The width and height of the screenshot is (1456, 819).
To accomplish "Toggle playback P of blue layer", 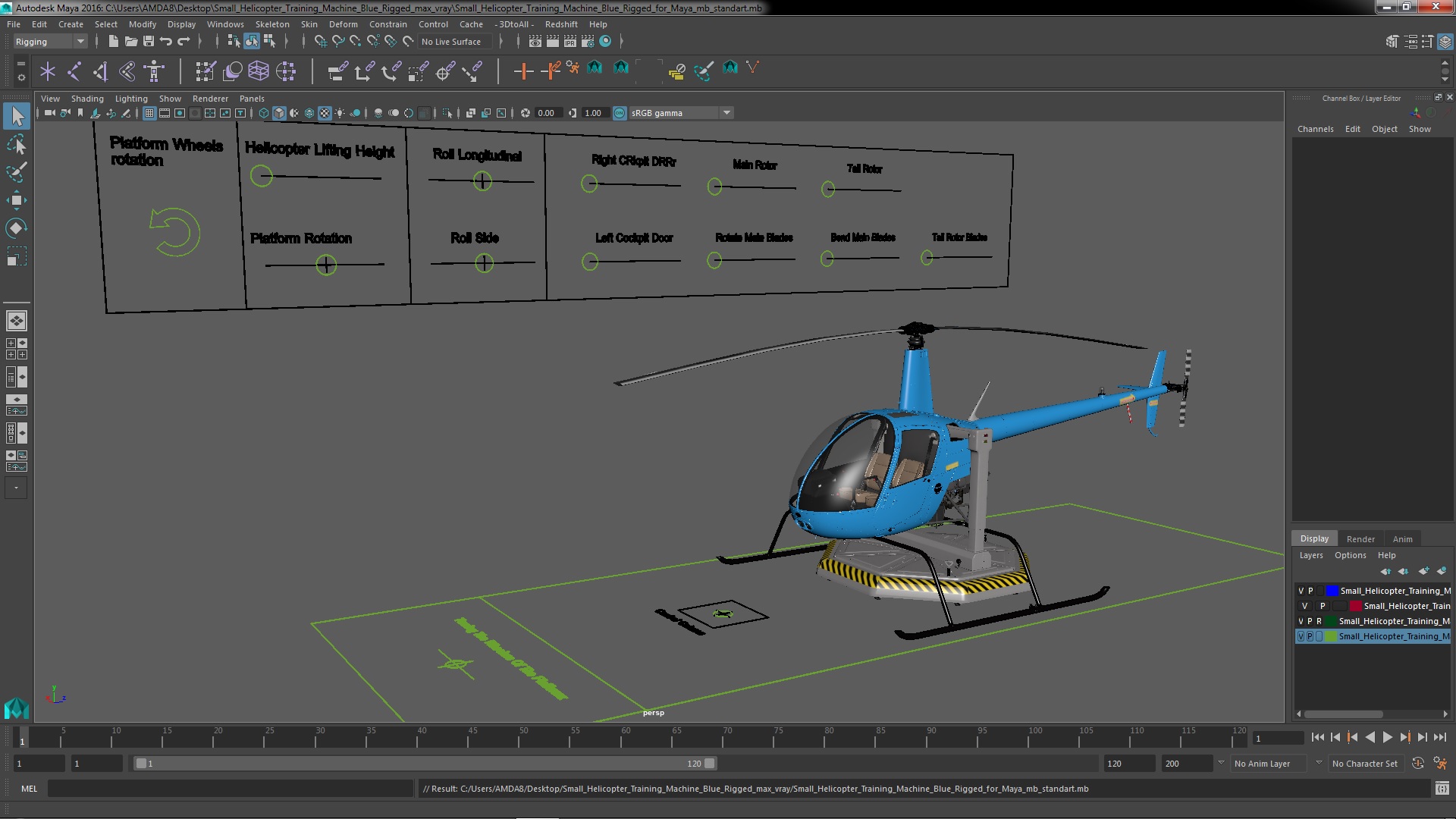I will 1310,591.
